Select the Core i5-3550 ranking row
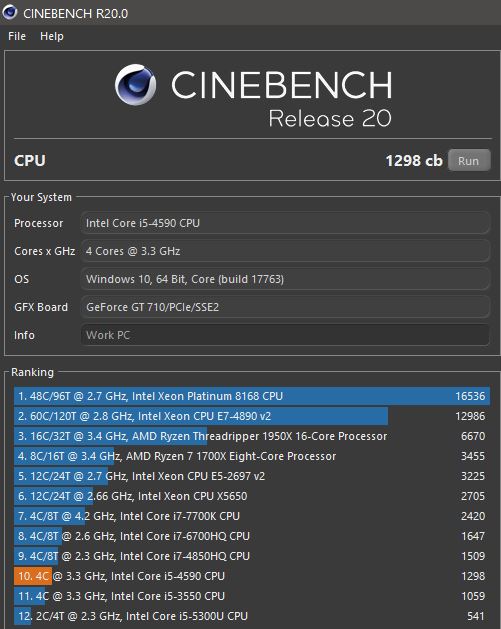Screen dimensions: 501x629 (x=252, y=596)
